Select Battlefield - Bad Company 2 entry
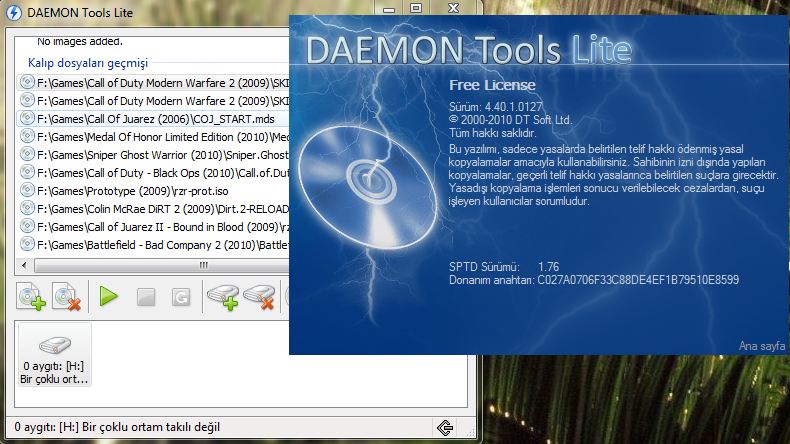This screenshot has width=790, height=444. 154,245
